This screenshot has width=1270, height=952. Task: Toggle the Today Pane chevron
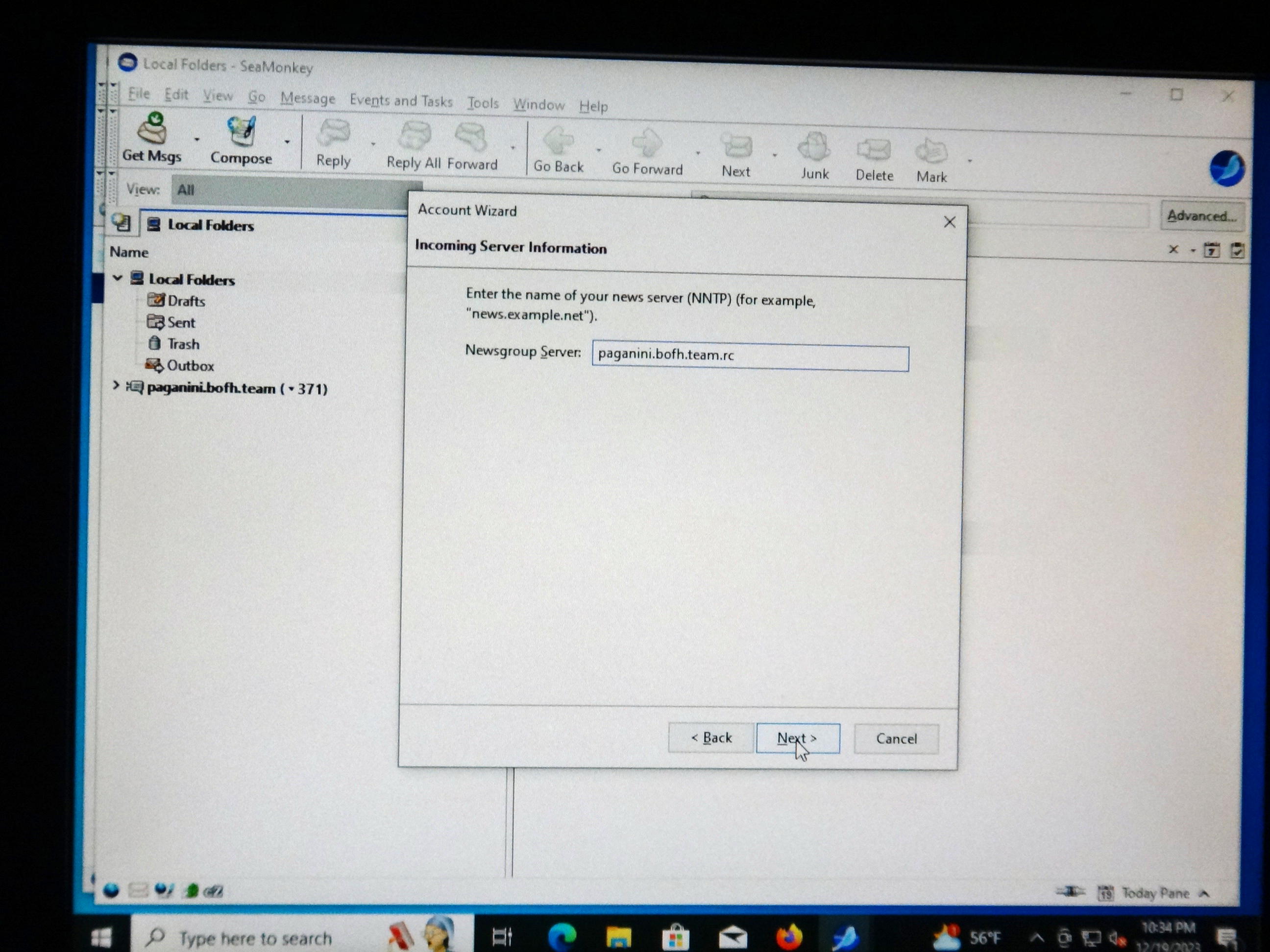(x=1205, y=893)
